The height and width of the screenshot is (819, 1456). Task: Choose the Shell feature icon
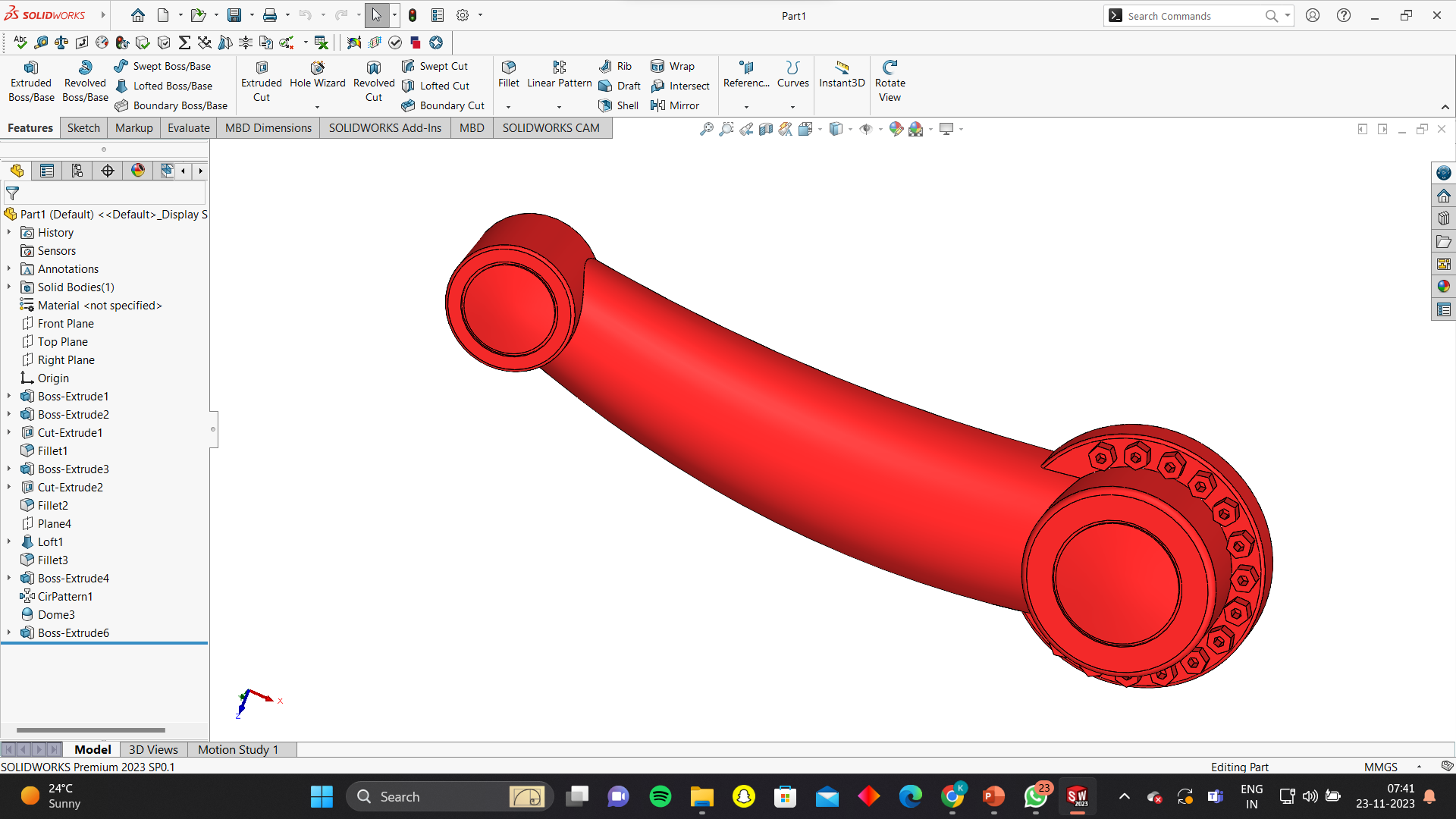click(x=605, y=105)
